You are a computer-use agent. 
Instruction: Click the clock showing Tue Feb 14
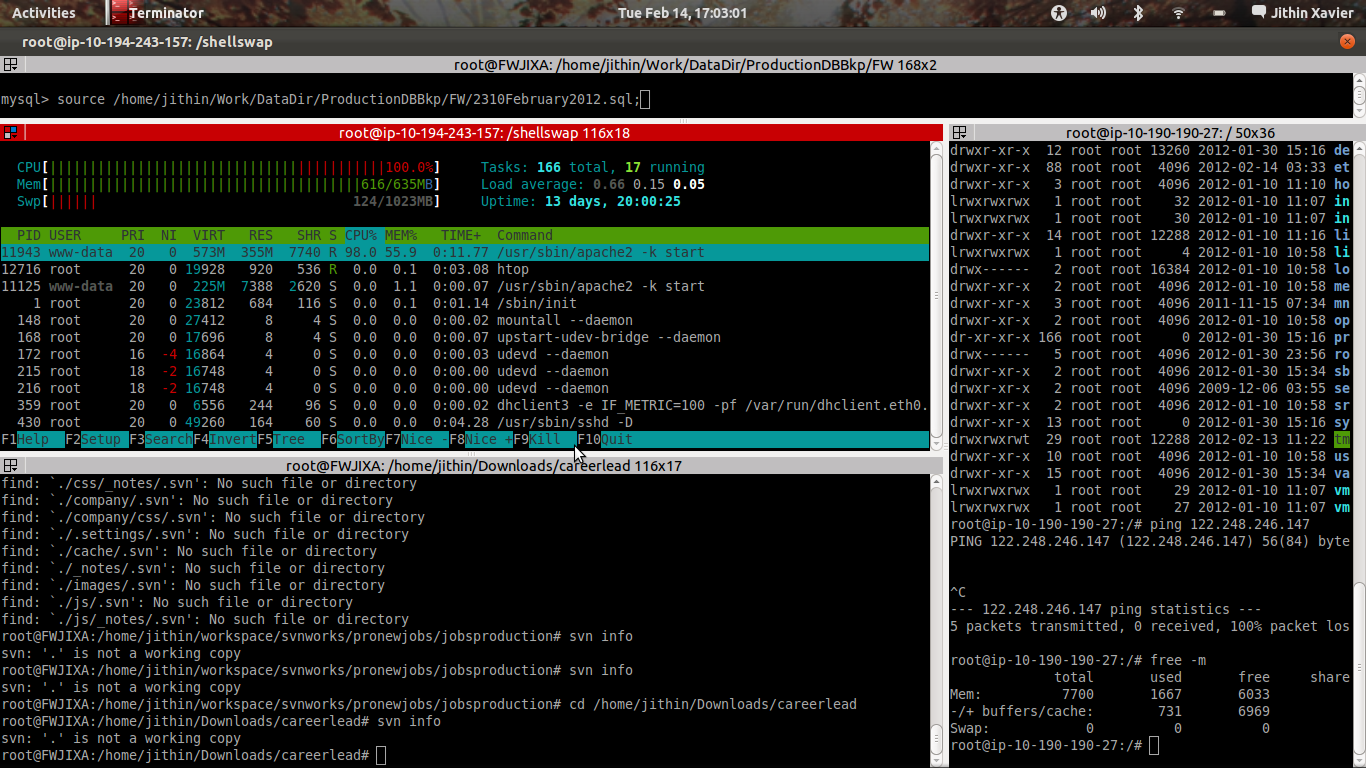683,13
